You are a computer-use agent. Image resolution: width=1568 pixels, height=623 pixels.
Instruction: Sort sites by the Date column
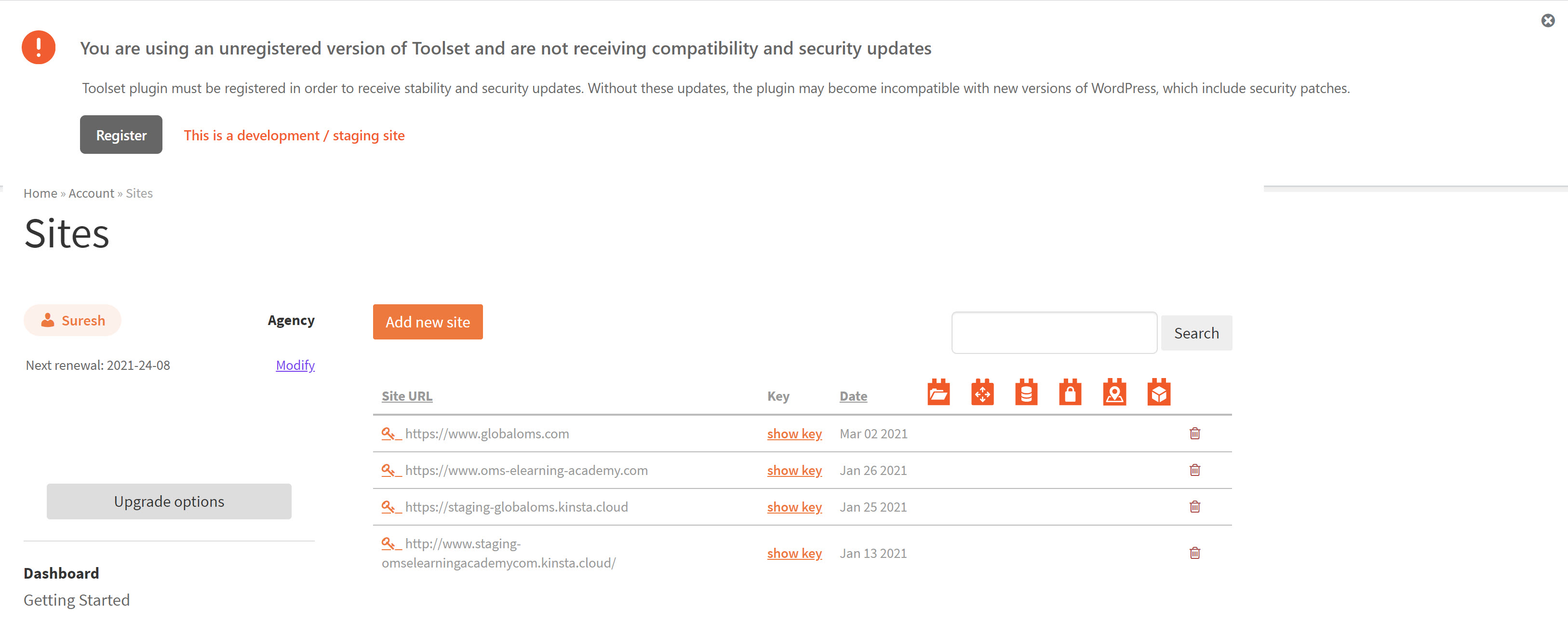tap(853, 396)
